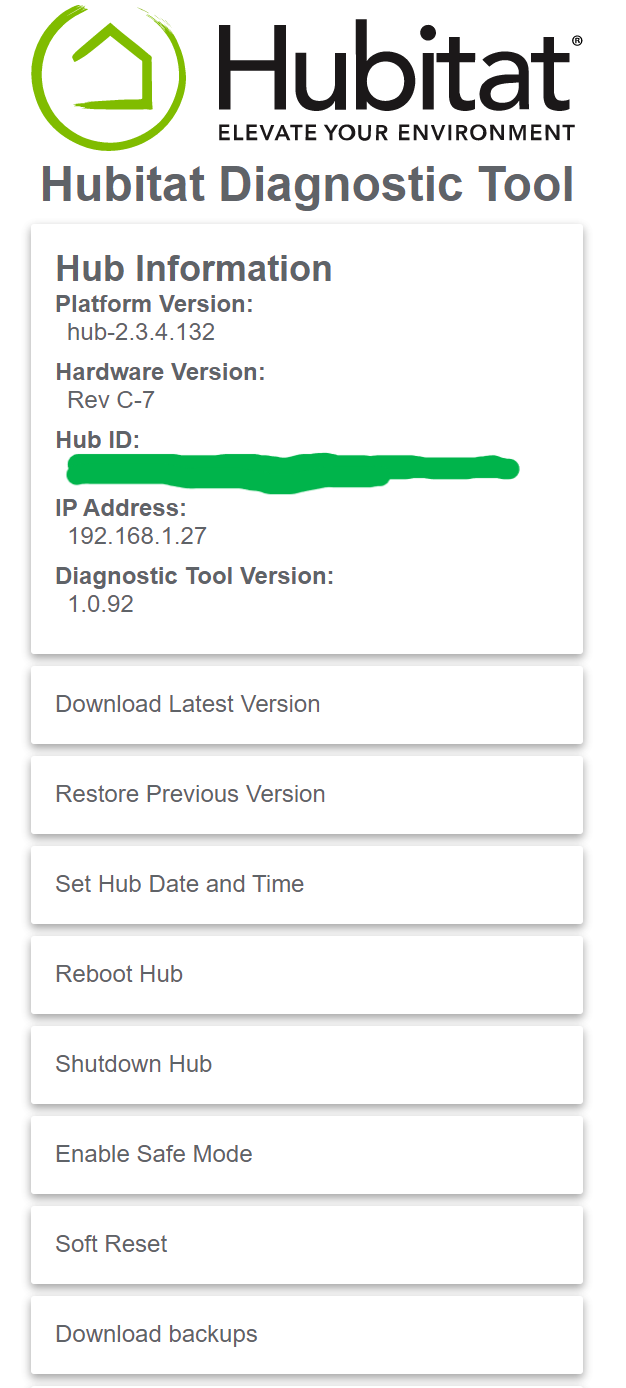This screenshot has width=626, height=1388.
Task: Click the IP address 192.168.1.27
Action: coord(137,536)
